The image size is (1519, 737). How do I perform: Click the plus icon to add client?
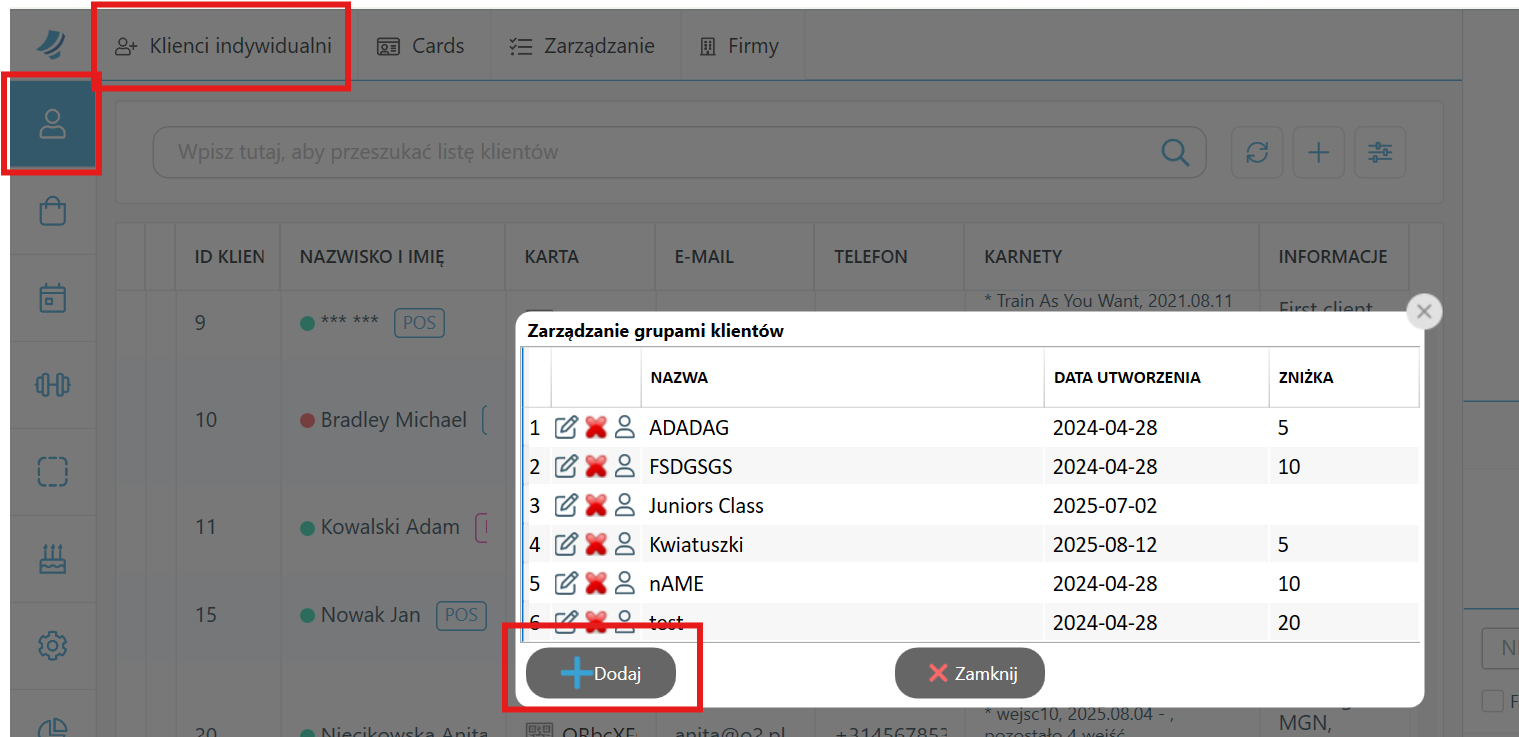pos(1318,152)
